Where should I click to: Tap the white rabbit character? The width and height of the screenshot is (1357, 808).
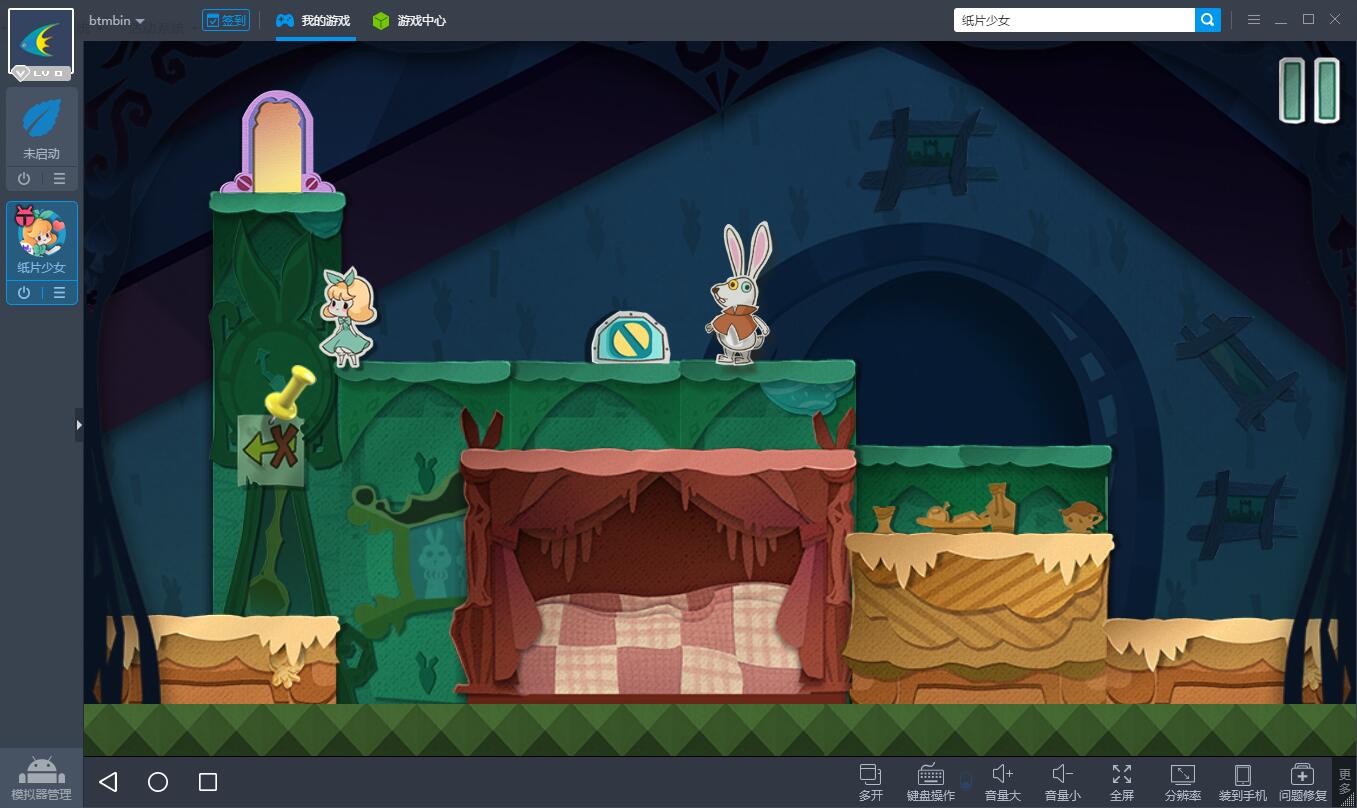point(739,292)
